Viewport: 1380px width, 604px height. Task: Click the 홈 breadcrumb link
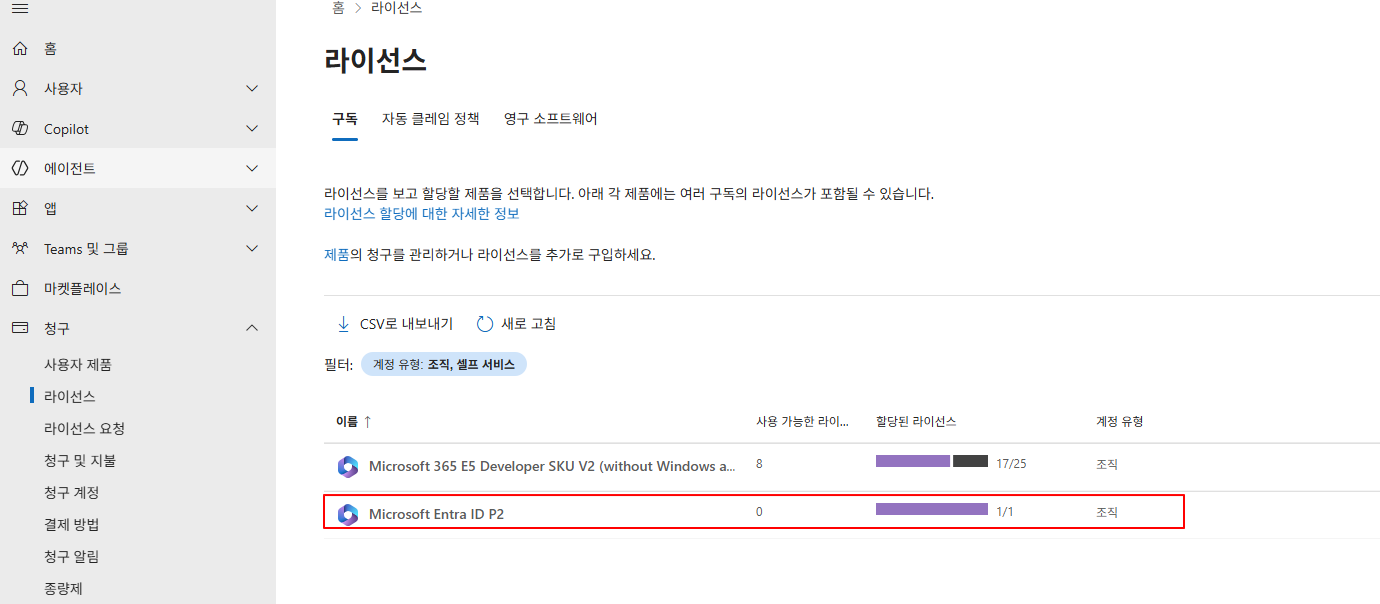[338, 8]
